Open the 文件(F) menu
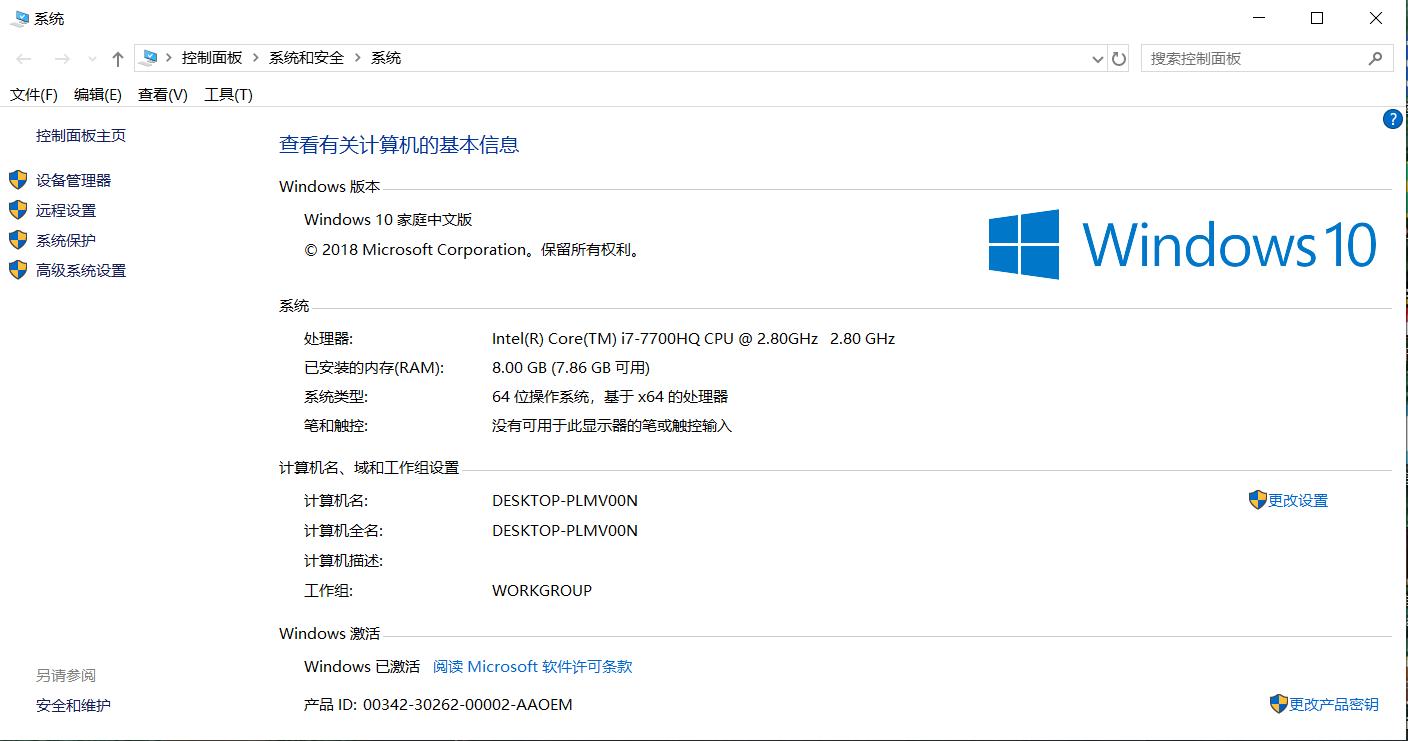 click(32, 94)
